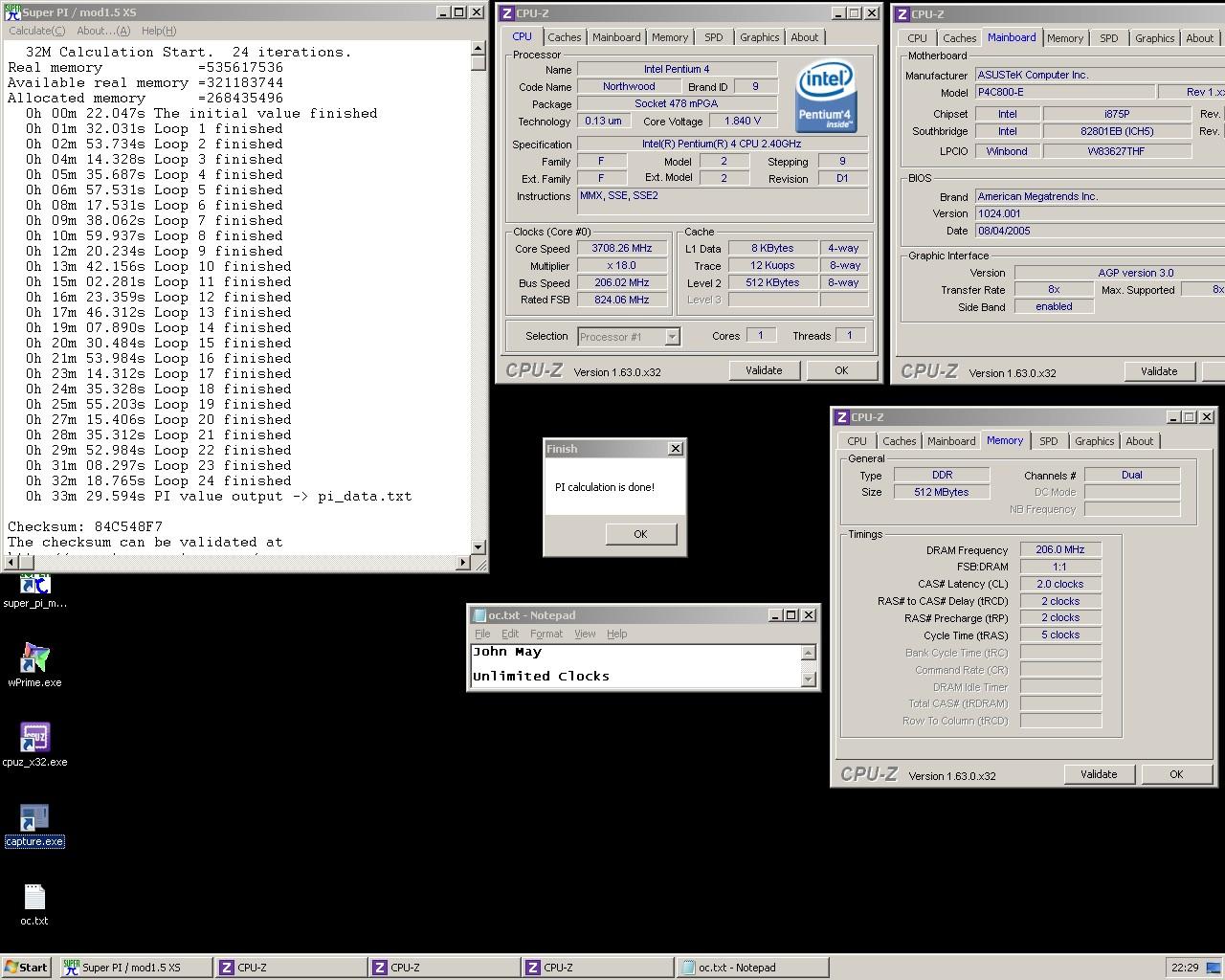This screenshot has height=980, width=1225.
Task: Select CPU tab in the Memory window
Action: (x=857, y=441)
